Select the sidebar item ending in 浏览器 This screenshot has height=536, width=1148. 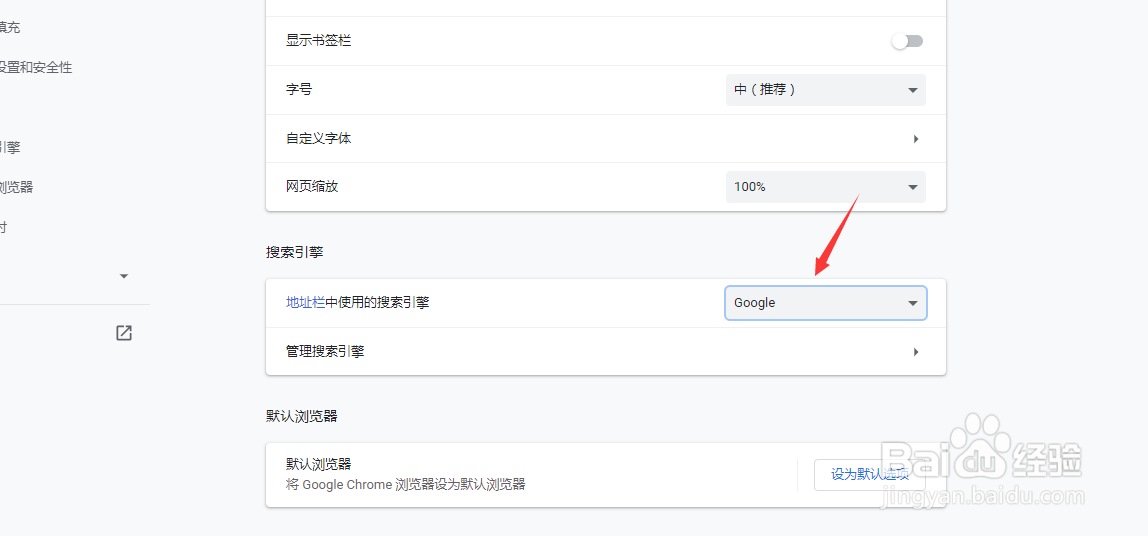17,187
